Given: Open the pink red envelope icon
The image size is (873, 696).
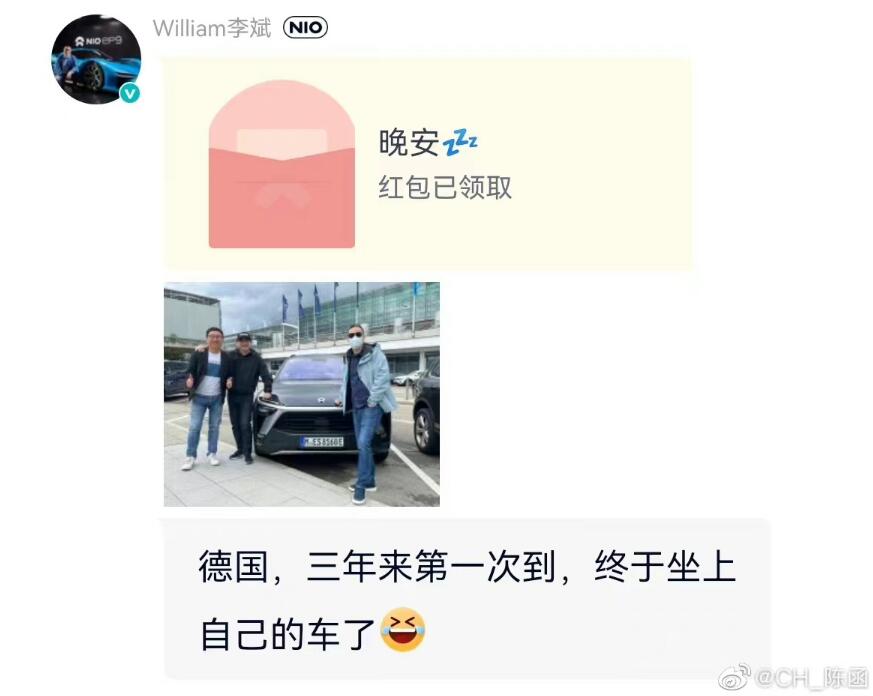Looking at the screenshot, I should pyautogui.click(x=282, y=164).
